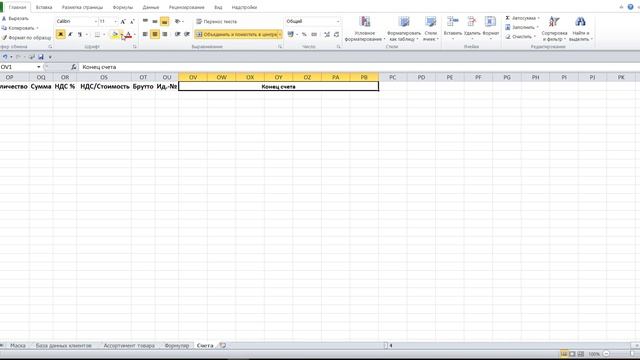Screen dimensions: 640x360
Task: Open the font color dropdown arrow
Action: (x=134, y=34)
